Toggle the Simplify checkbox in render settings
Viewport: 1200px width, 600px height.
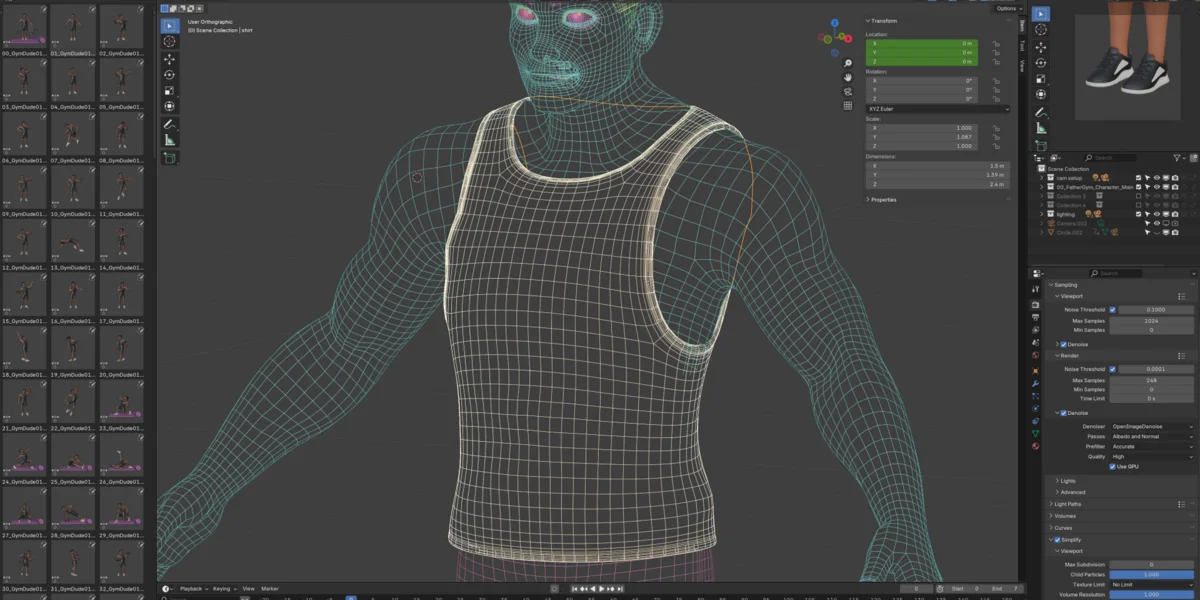pos(1057,539)
